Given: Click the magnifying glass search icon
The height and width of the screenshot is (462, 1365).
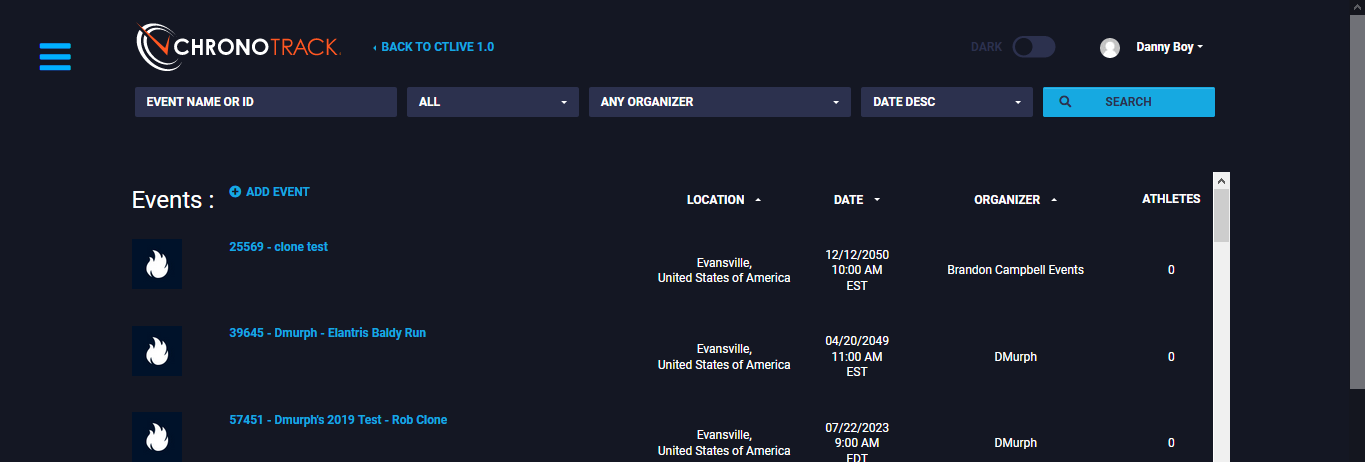Looking at the screenshot, I should pyautogui.click(x=1065, y=102).
